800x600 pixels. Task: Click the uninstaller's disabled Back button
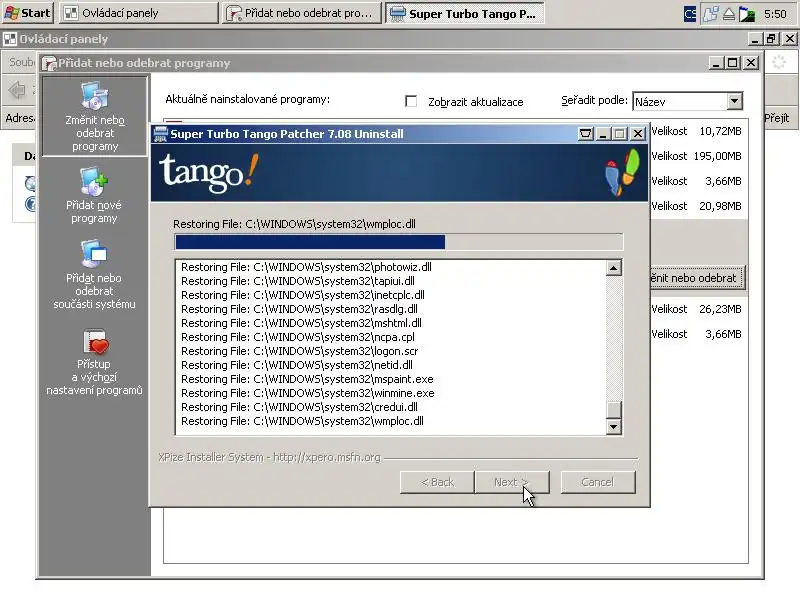coord(437,482)
